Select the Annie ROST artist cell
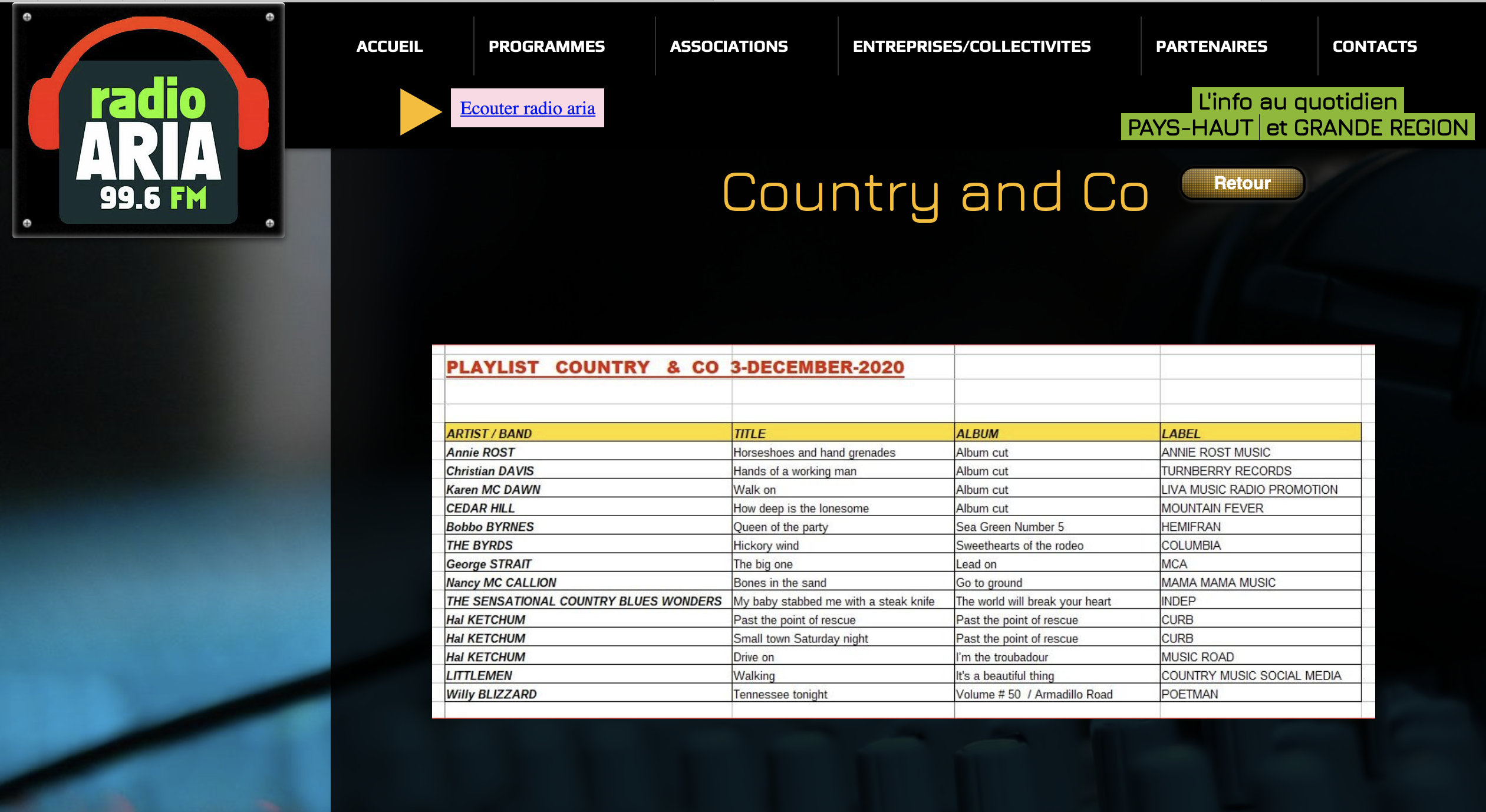Image resolution: width=1486 pixels, height=812 pixels. coord(588,452)
